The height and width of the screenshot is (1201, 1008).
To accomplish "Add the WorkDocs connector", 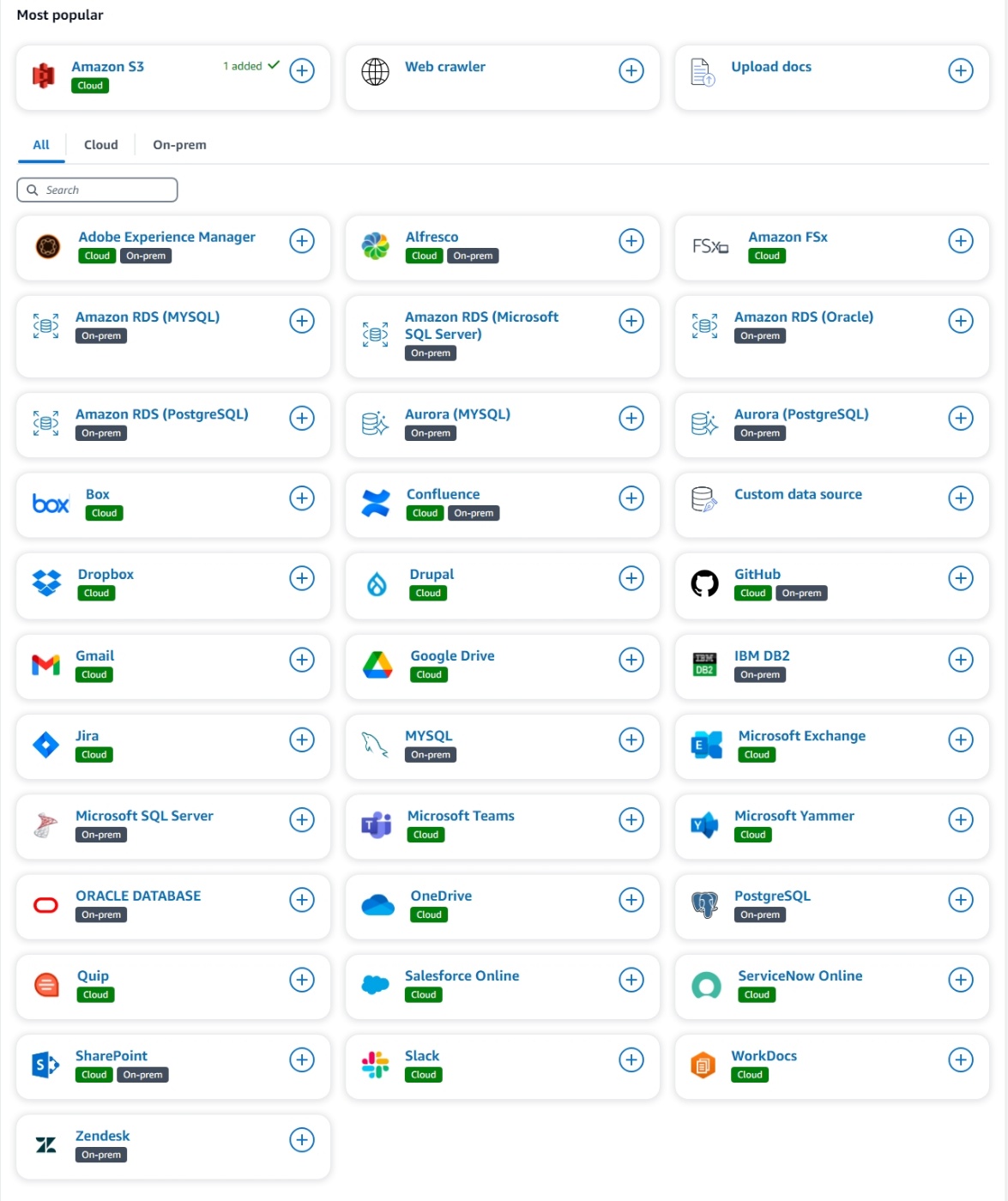I will click(x=961, y=1059).
